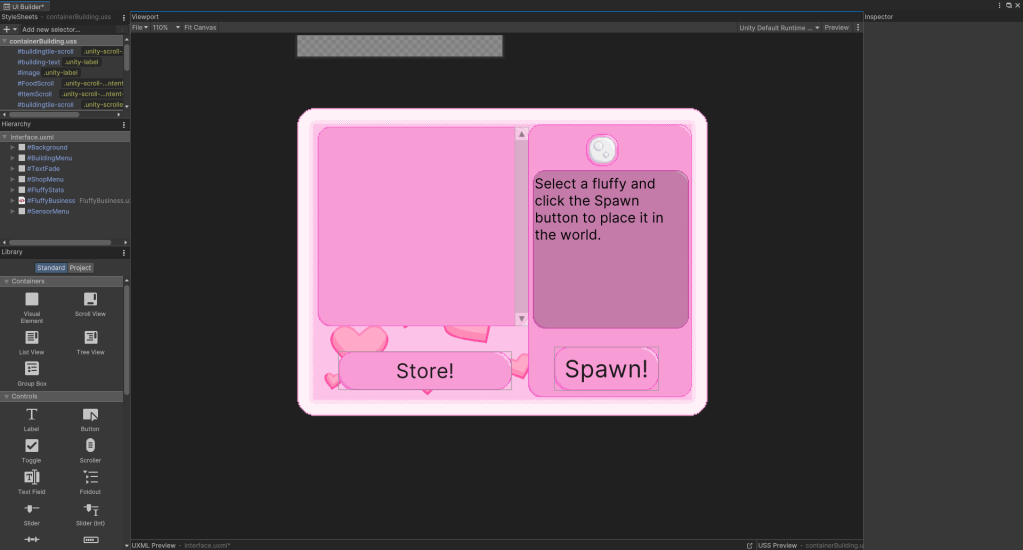This screenshot has width=1023, height=550.
Task: Click the Hierarchy horizontal scrollbar
Action: click(x=60, y=242)
